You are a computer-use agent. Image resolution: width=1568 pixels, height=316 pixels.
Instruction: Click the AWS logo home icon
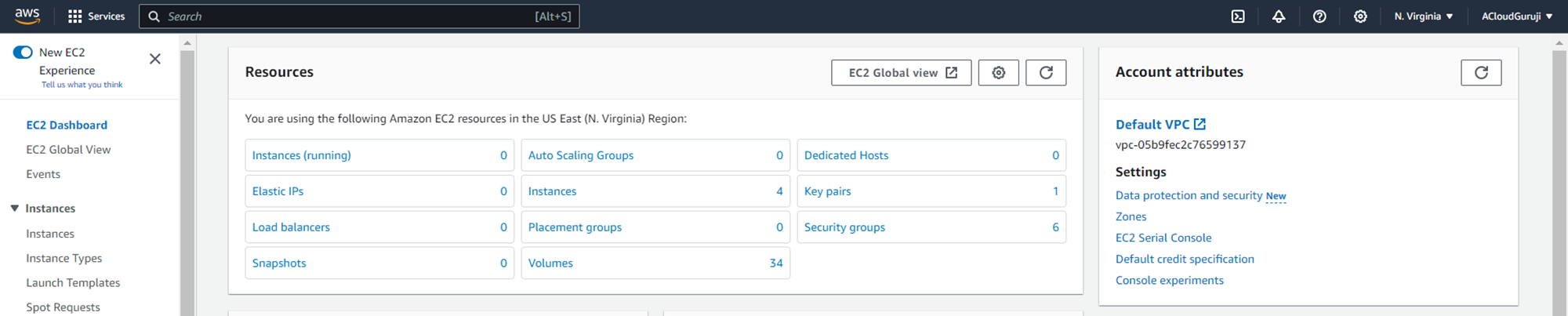27,16
